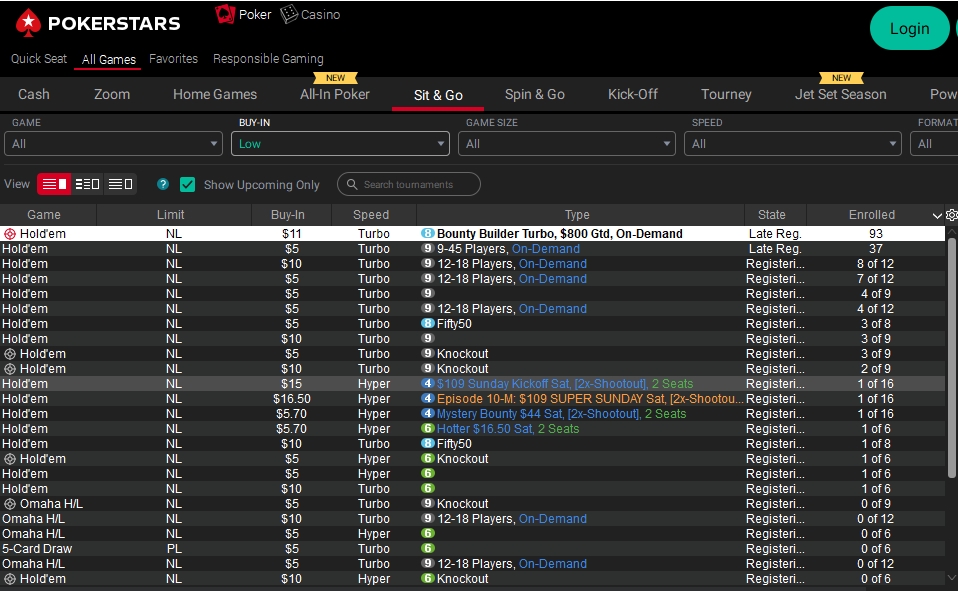Expand the Game filter dropdown
958x591 pixels.
(x=113, y=144)
